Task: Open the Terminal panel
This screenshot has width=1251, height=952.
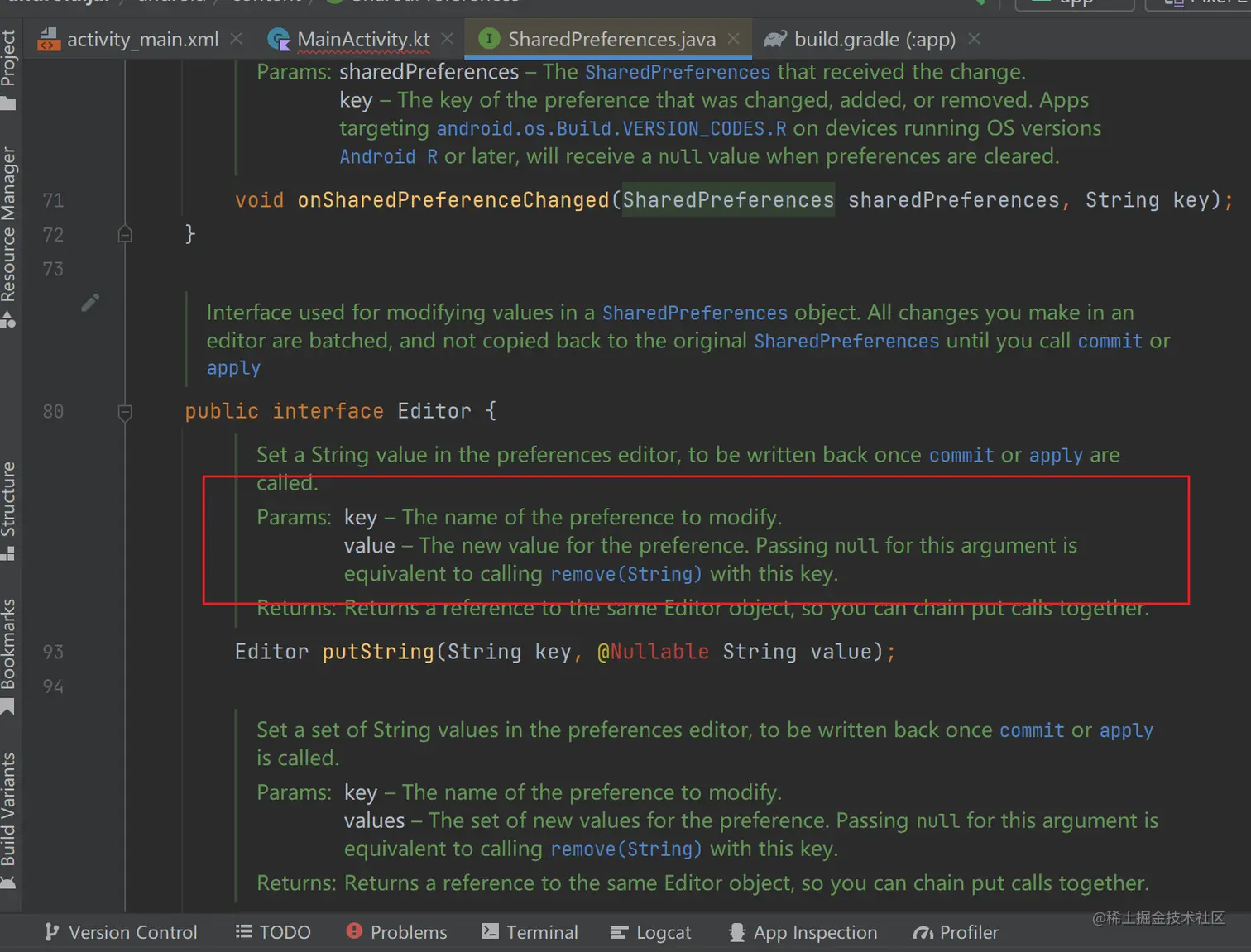Action: [x=530, y=932]
